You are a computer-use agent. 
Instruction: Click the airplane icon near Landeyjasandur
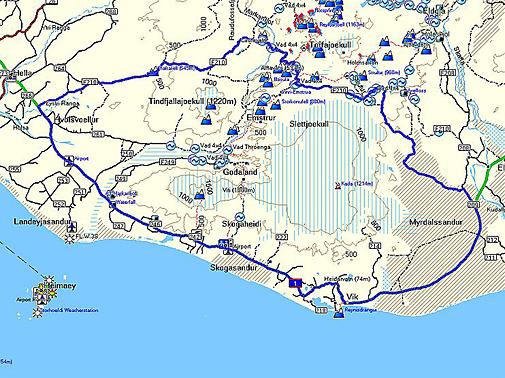72,227
